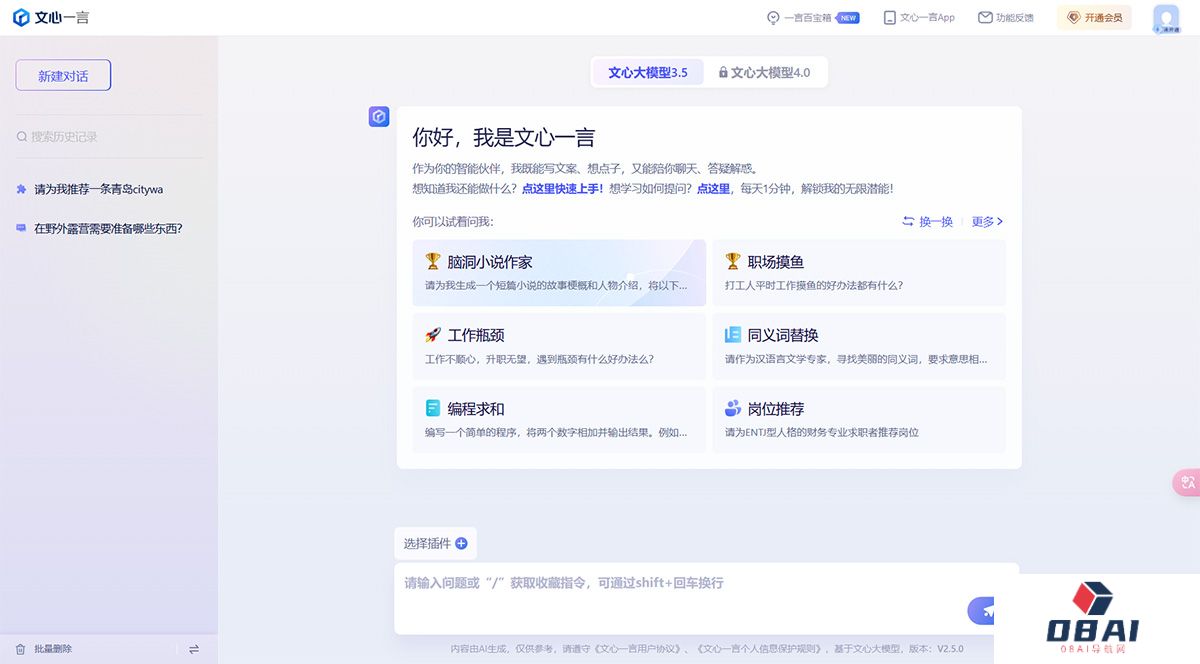Select the 编程求和 prompt card
The width and height of the screenshot is (1200, 664).
(559, 419)
